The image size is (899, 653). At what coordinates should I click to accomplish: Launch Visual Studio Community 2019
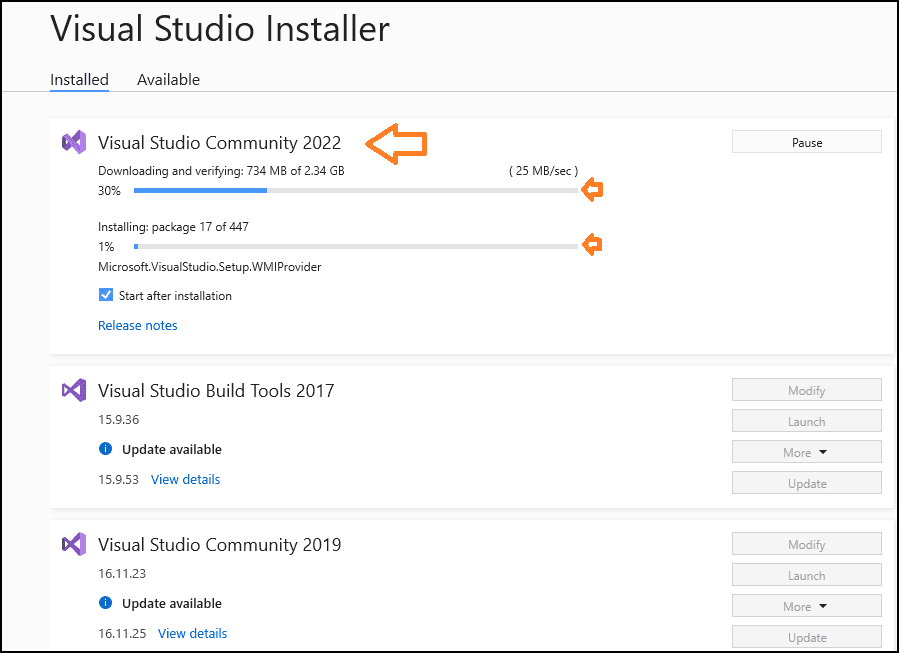[807, 576]
